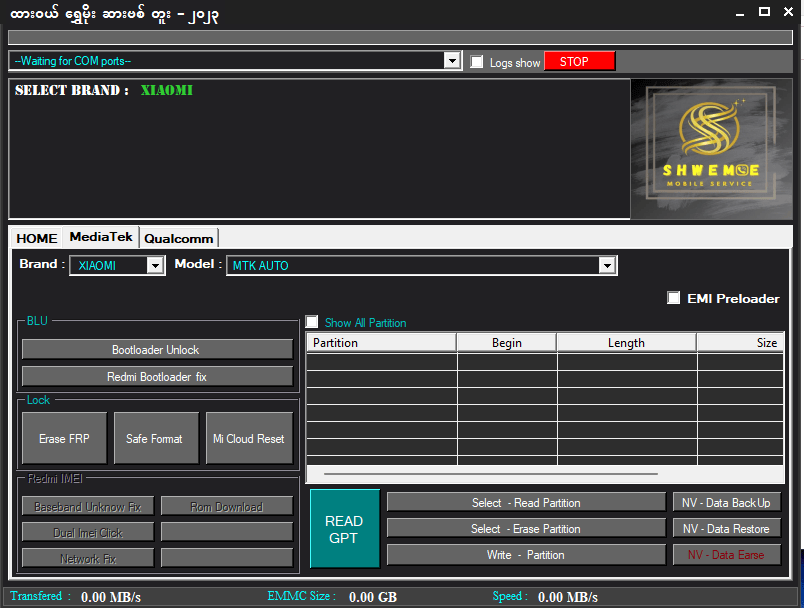The image size is (804, 608).
Task: Check the EMI Preloader option
Action: click(x=674, y=297)
